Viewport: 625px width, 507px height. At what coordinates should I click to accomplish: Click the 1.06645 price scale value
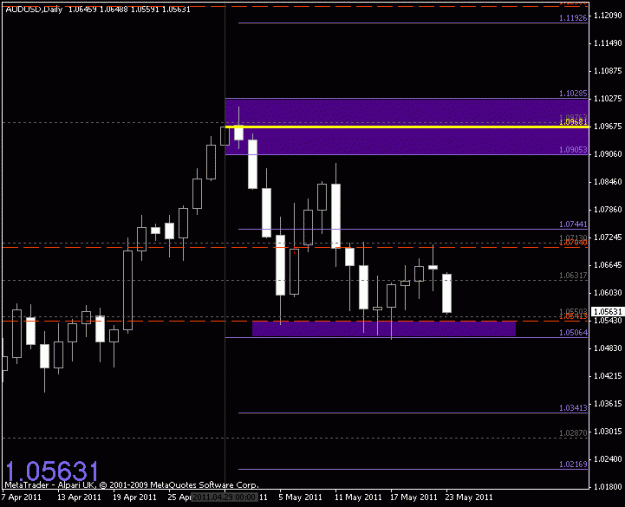(608, 265)
